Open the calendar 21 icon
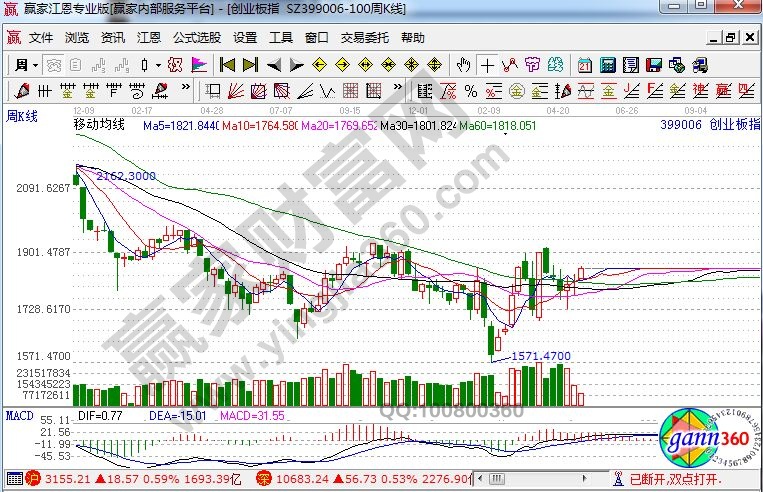Screen dimensions: 763x492 tap(584, 65)
